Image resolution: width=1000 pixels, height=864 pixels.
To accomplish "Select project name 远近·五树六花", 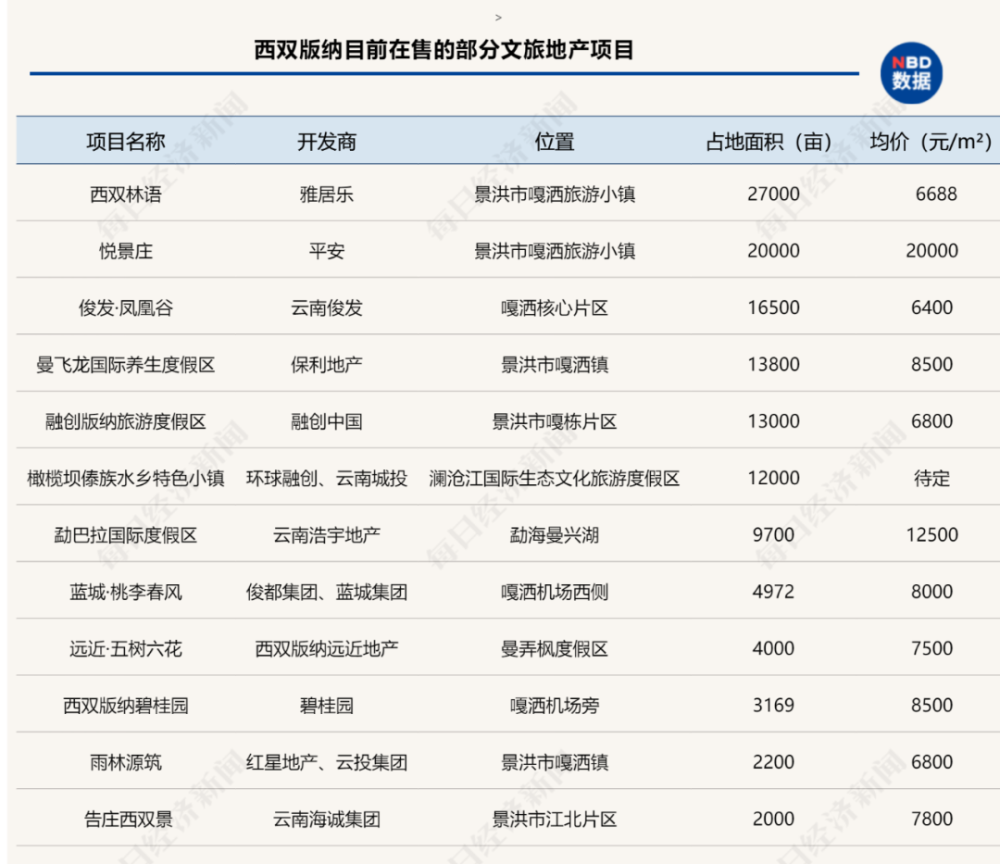I will [x=126, y=649].
